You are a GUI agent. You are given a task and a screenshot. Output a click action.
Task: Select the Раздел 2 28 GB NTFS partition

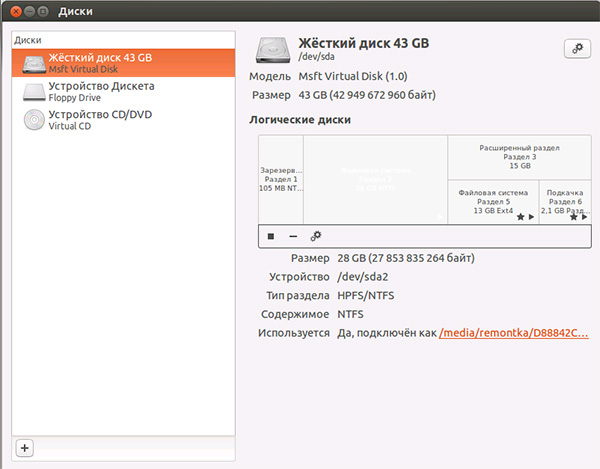(375, 179)
